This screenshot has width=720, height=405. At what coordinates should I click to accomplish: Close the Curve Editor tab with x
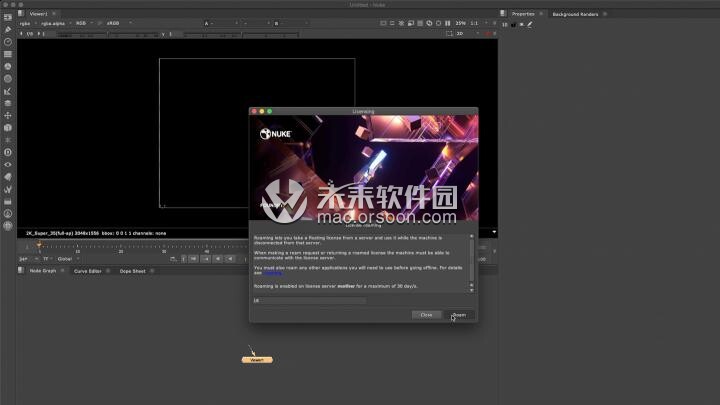coord(108,271)
